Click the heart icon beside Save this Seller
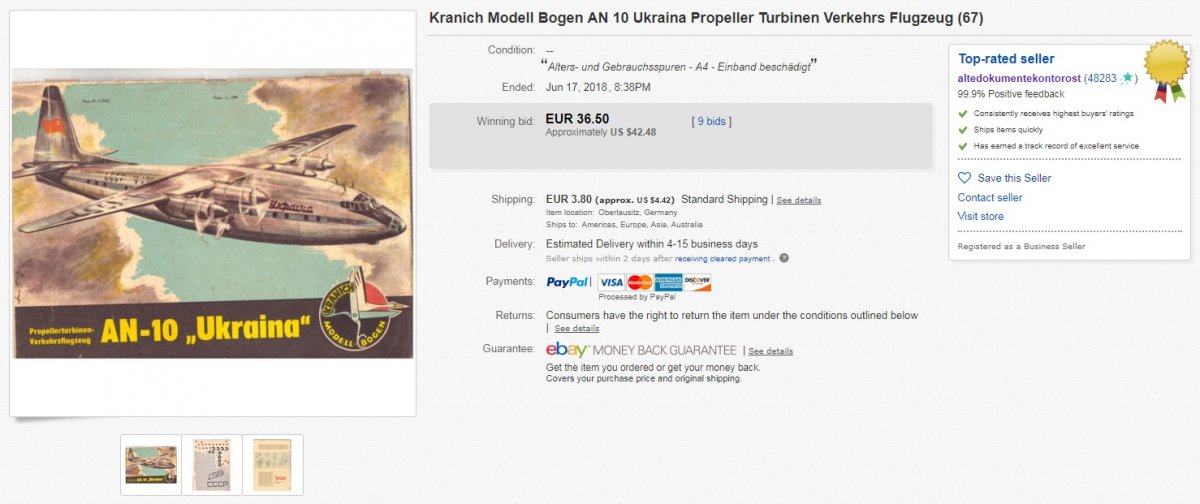The height and width of the screenshot is (504, 1200). (965, 178)
